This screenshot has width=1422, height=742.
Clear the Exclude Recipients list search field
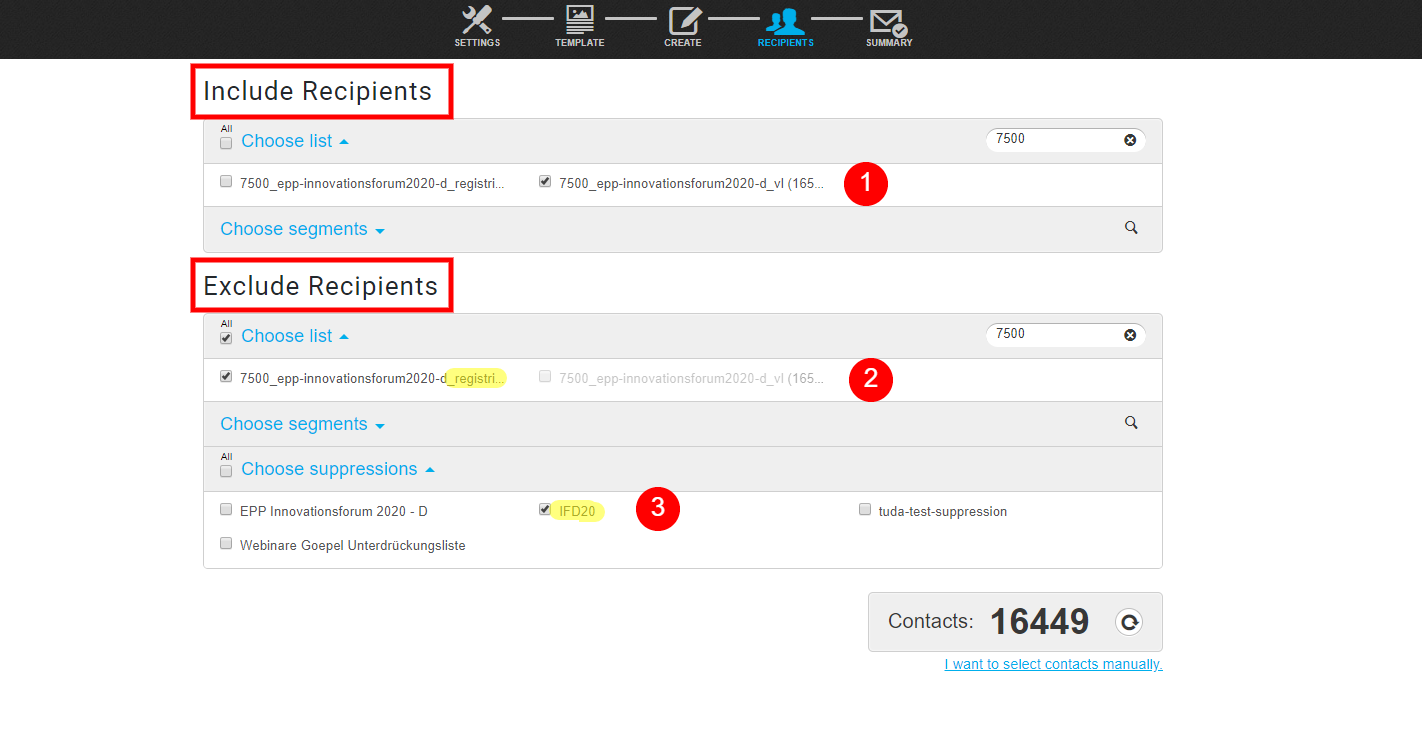point(1130,335)
